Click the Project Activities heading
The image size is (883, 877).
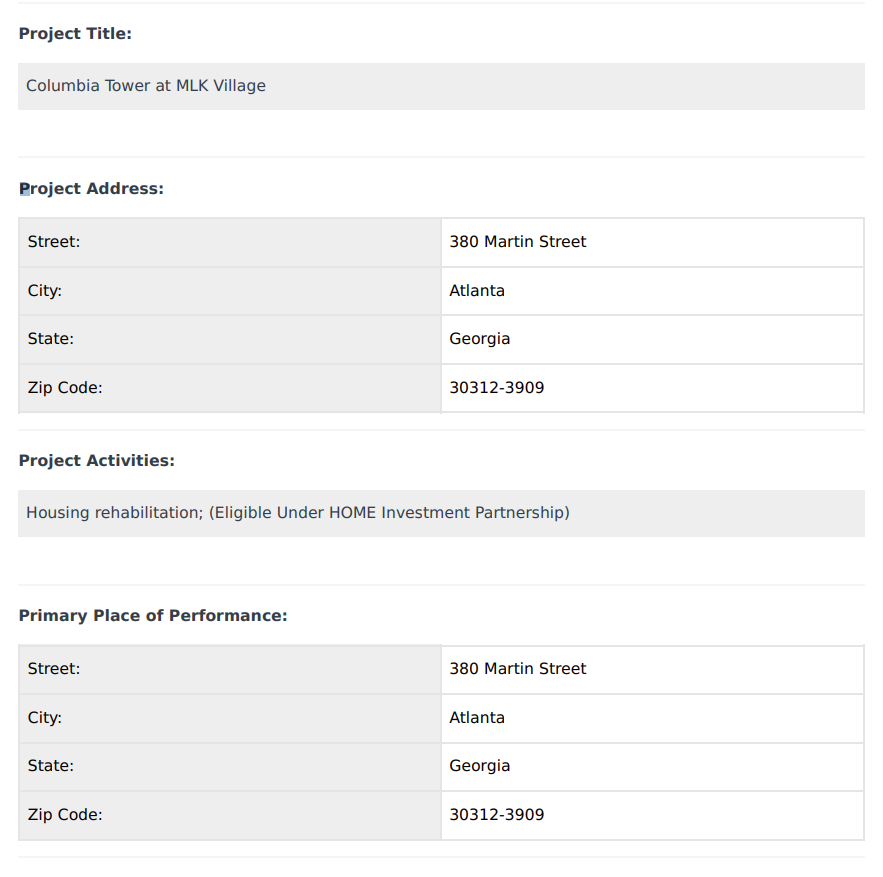point(96,461)
